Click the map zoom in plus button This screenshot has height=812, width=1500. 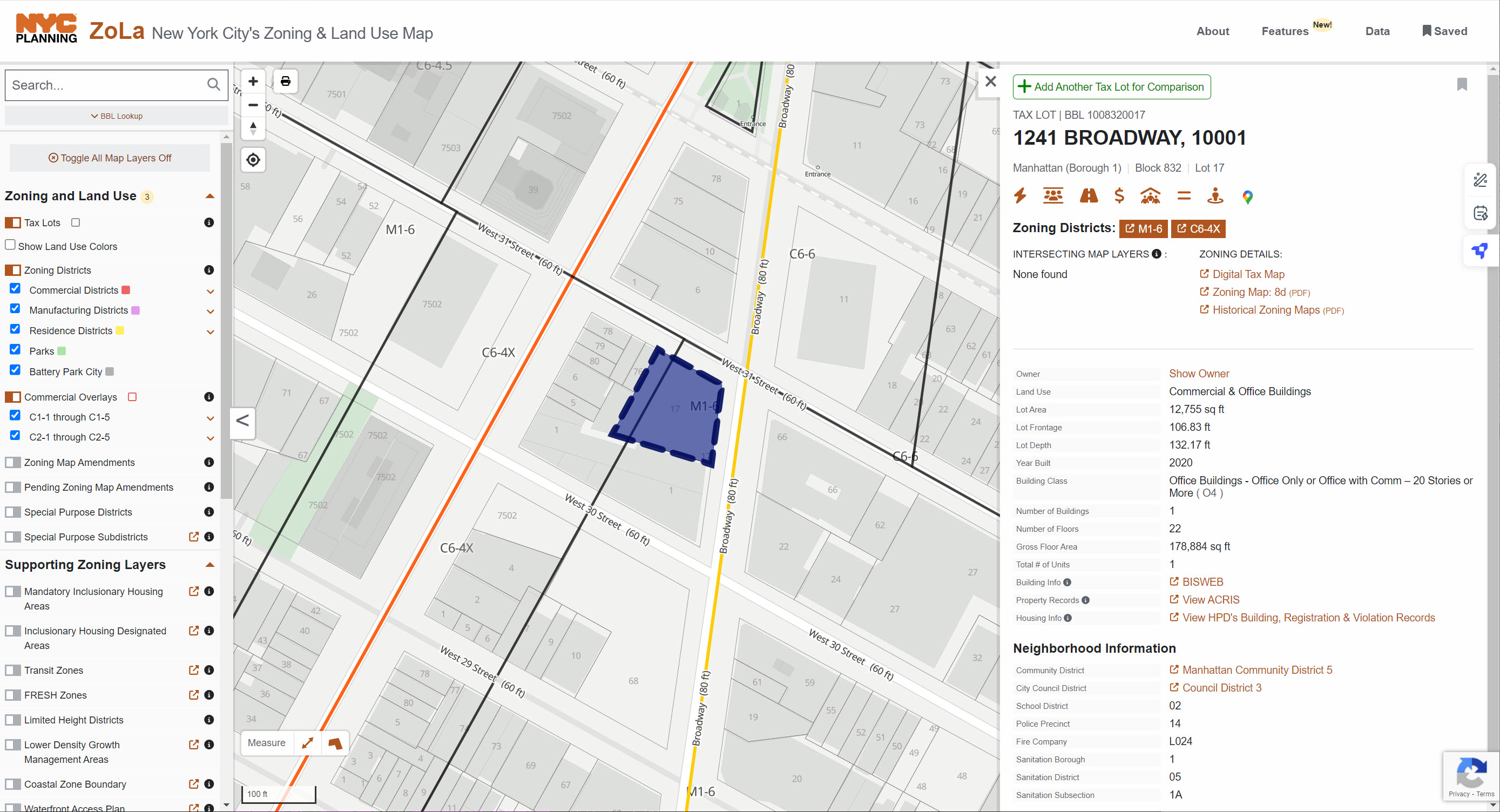click(253, 82)
